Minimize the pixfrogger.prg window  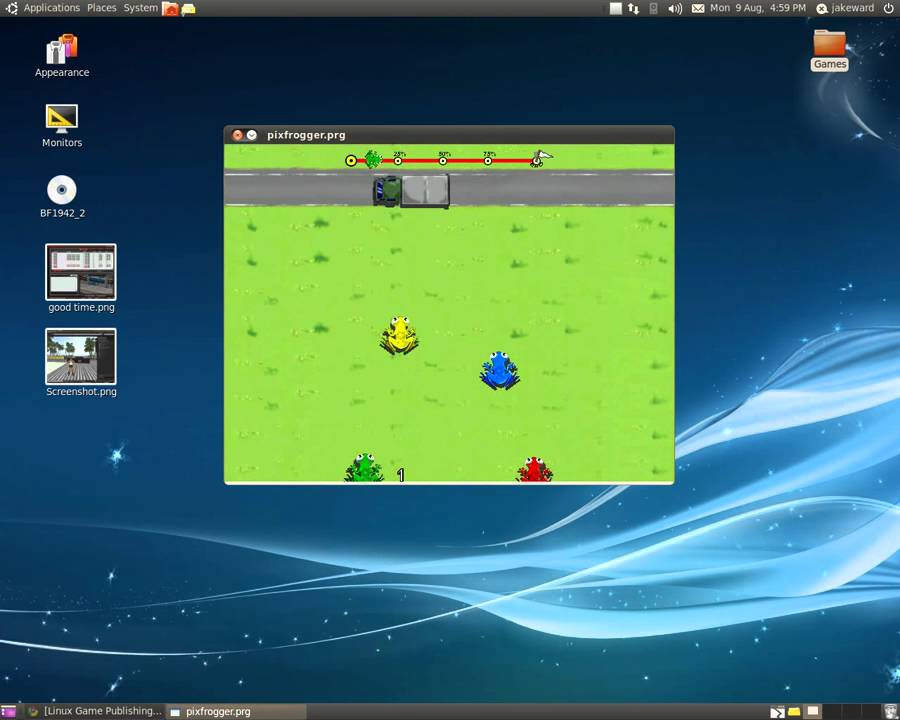(251, 135)
